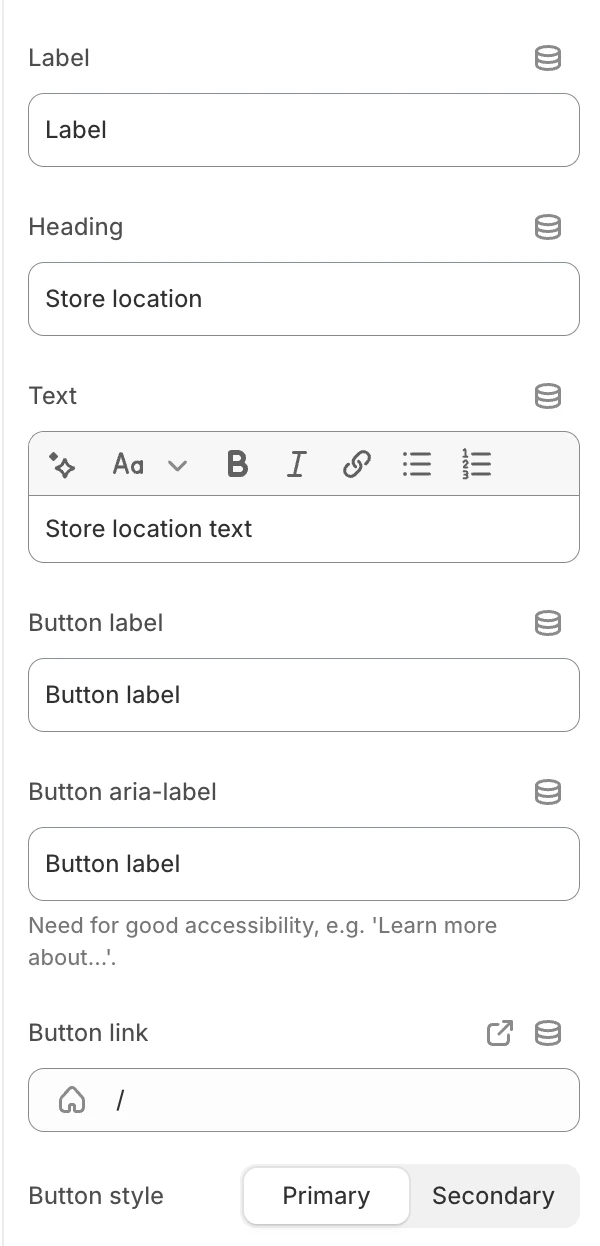Click the Button aria-label field title
The width and height of the screenshot is (600, 1246).
[122, 792]
